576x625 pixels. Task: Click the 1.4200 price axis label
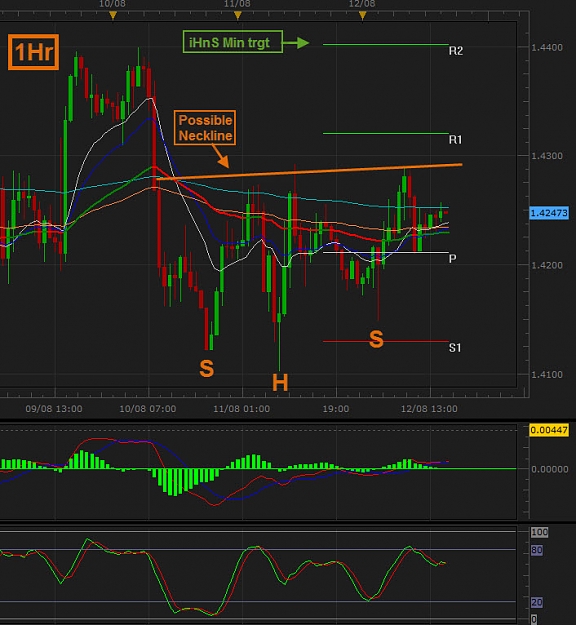(x=547, y=265)
